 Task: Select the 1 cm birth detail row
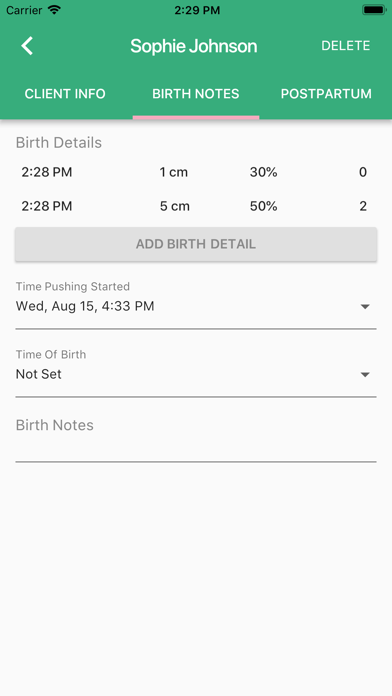point(196,172)
